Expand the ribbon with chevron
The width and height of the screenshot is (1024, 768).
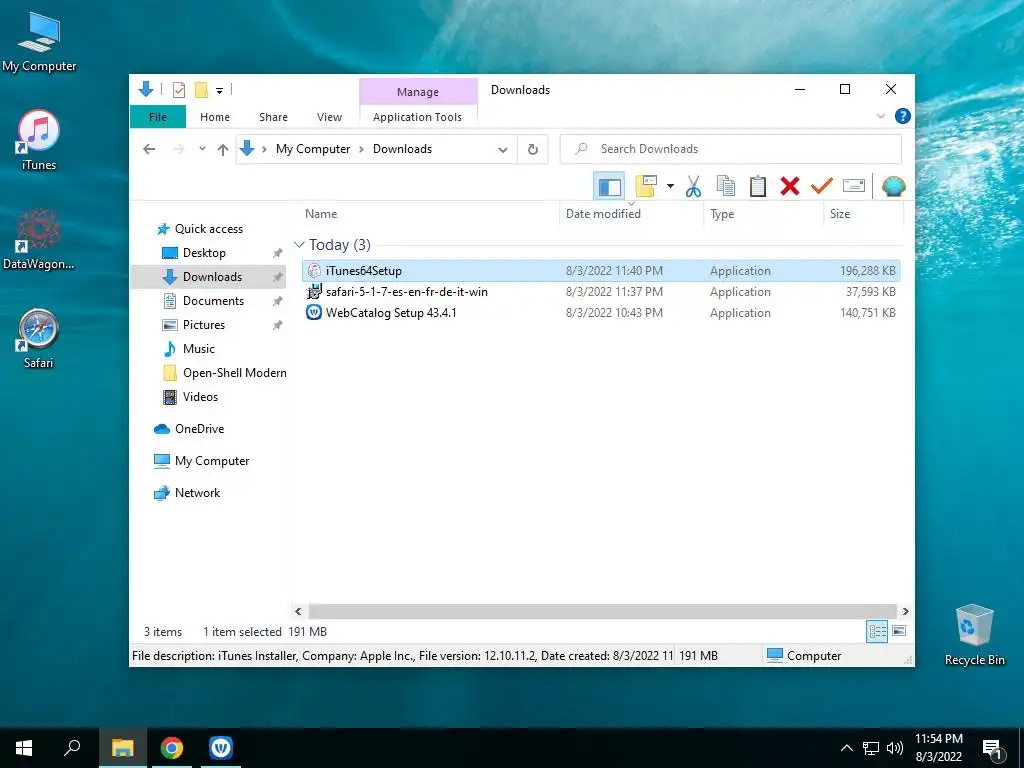tap(880, 116)
